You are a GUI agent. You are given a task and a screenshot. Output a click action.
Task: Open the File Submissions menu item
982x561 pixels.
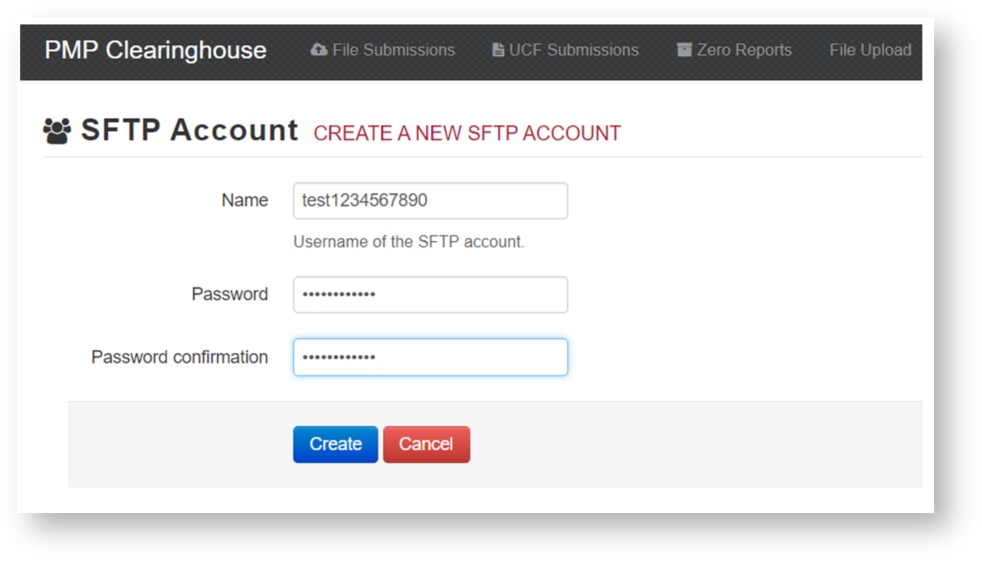(383, 49)
